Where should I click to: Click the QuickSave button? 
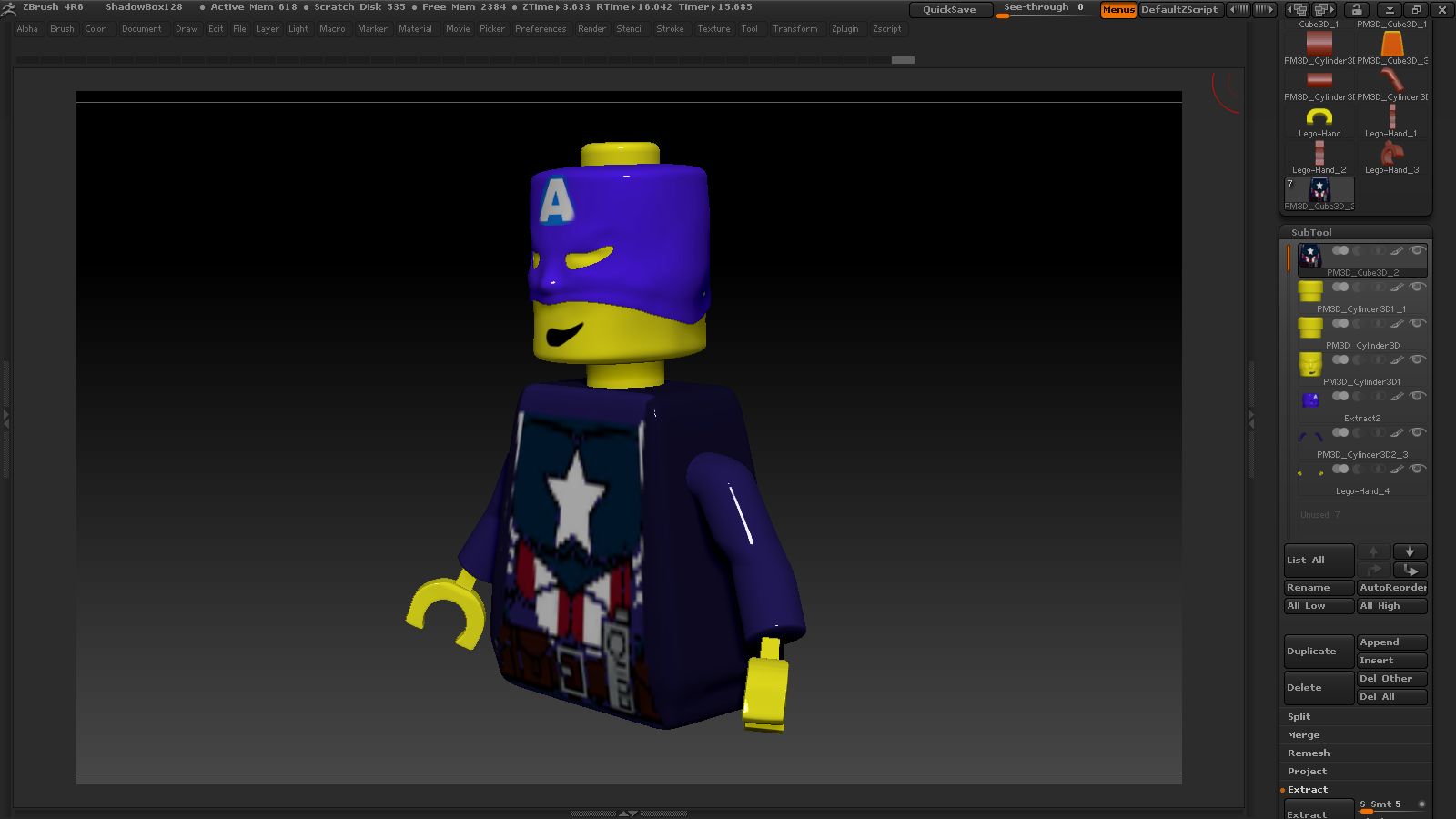(x=950, y=9)
